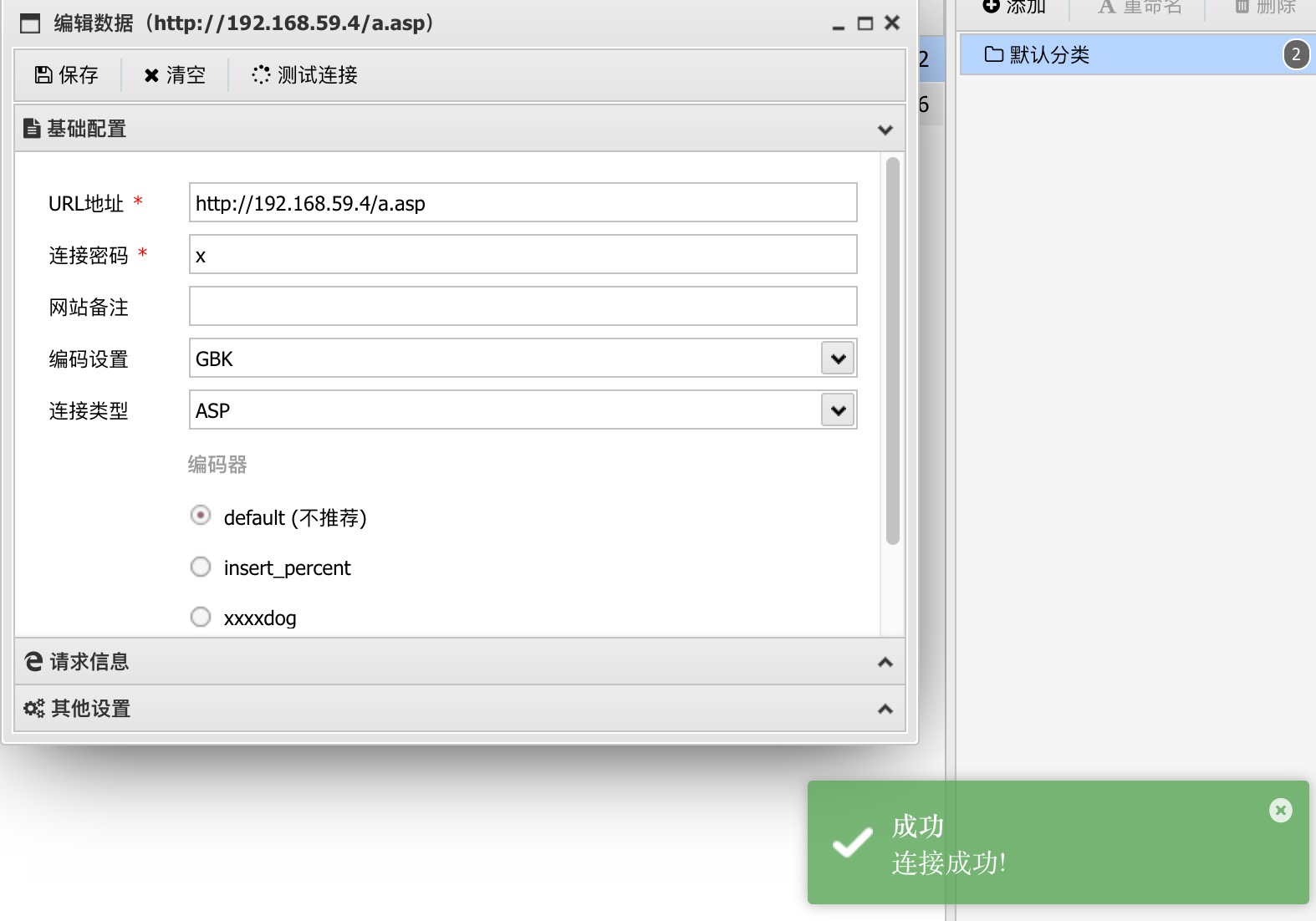This screenshot has width=1316, height=921.
Task: Maximize the edit data dialog
Action: tap(865, 23)
